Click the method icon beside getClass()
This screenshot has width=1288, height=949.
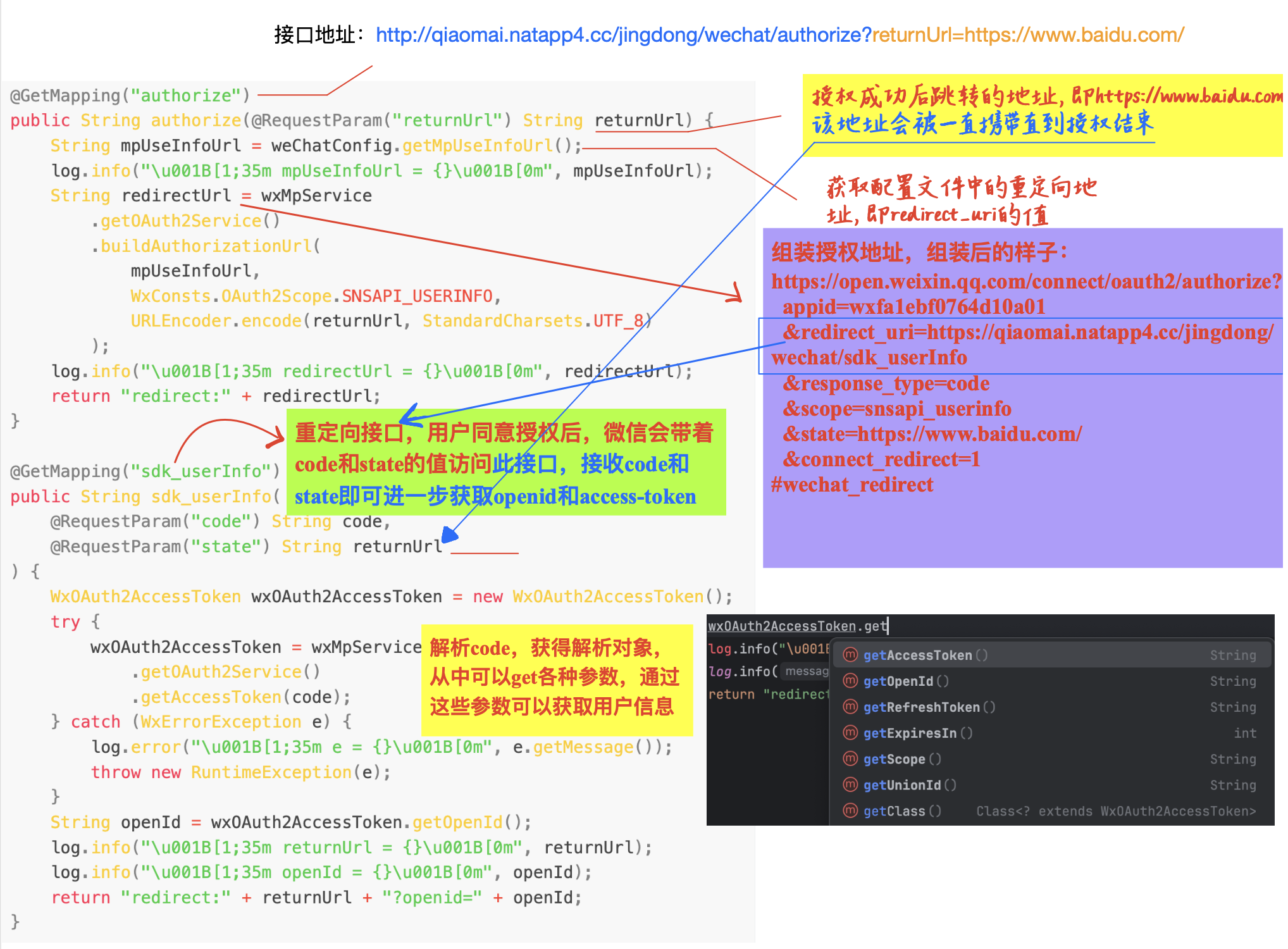851,810
